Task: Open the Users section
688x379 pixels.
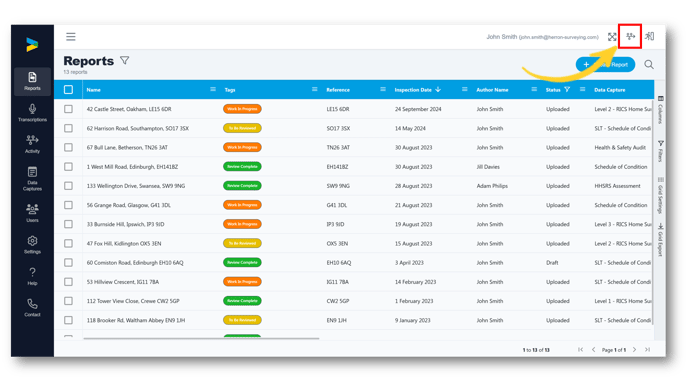Action: coord(32,213)
